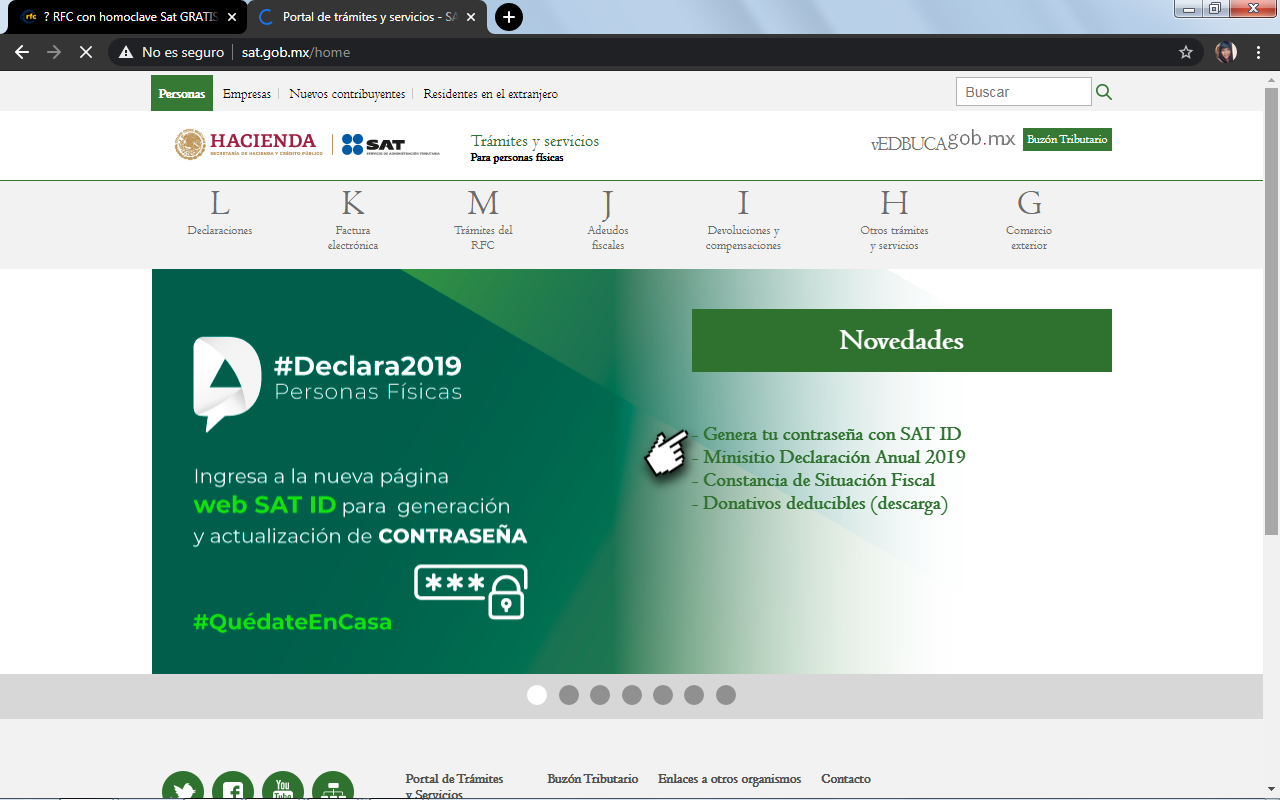
Task: Stop loading the page
Action: pos(86,52)
